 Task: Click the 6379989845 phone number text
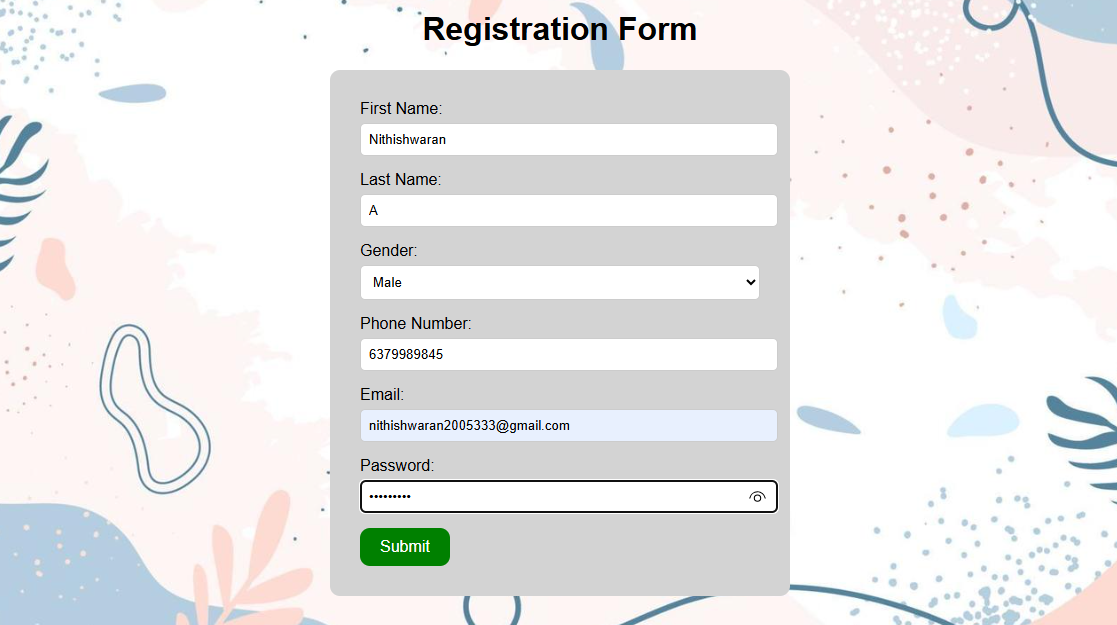[x=406, y=354]
